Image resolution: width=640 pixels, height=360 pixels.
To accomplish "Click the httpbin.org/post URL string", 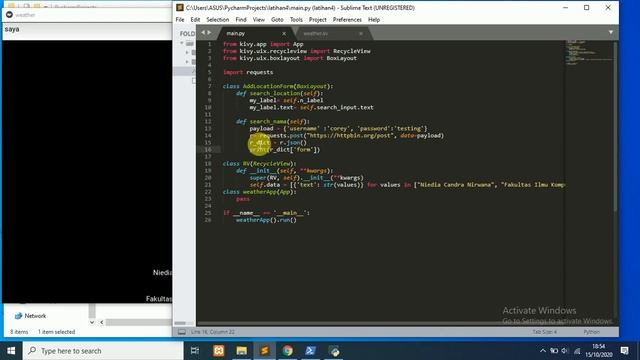I will [x=349, y=136].
